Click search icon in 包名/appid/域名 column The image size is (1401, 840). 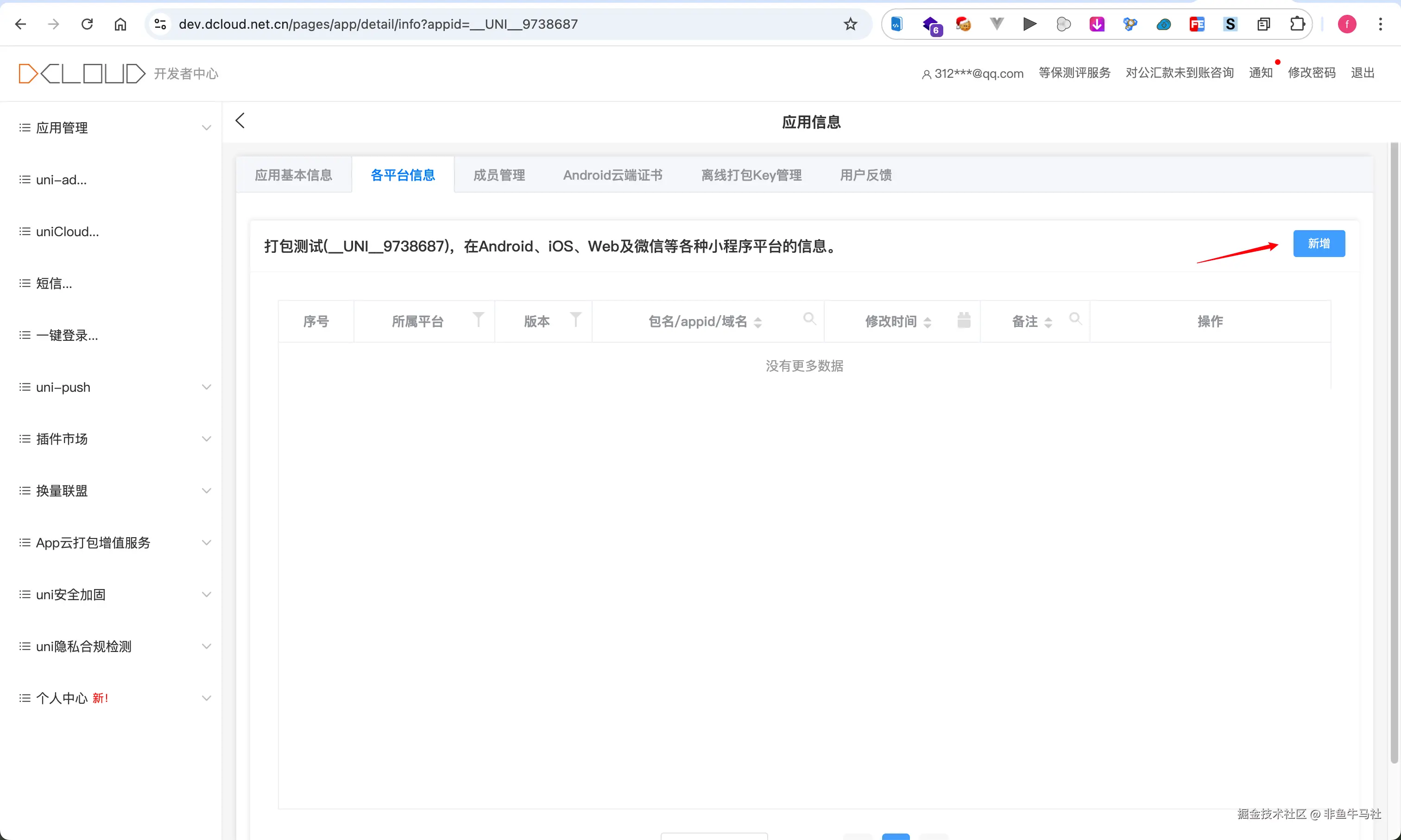click(x=809, y=319)
